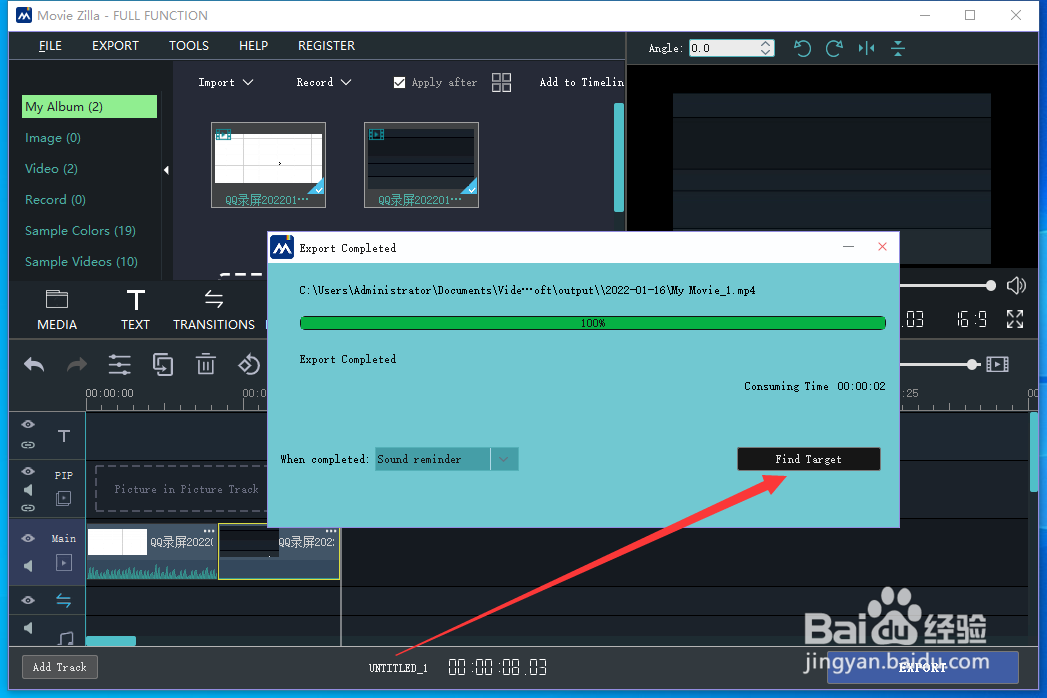
Task: Redo the timeline action
Action: 77,365
